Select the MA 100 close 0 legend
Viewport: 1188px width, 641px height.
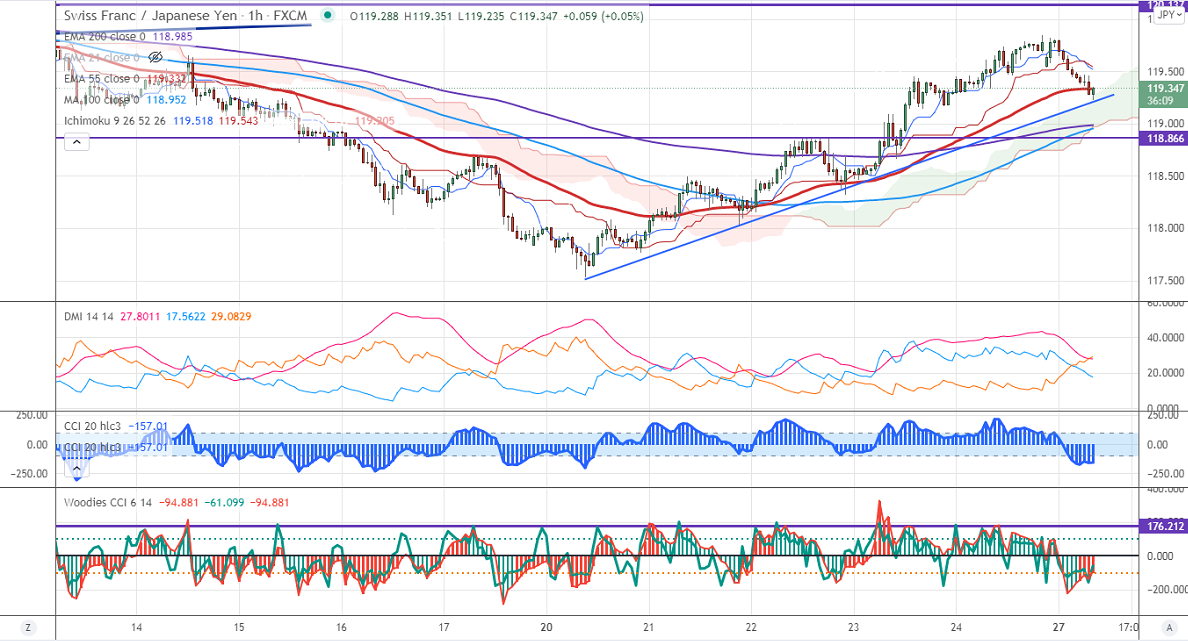pos(102,100)
